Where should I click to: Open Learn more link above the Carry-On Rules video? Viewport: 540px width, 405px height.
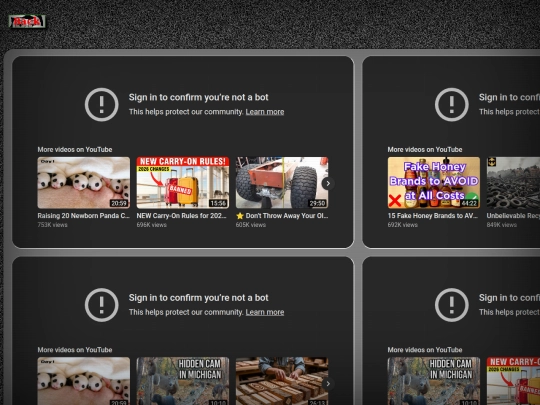click(265, 112)
